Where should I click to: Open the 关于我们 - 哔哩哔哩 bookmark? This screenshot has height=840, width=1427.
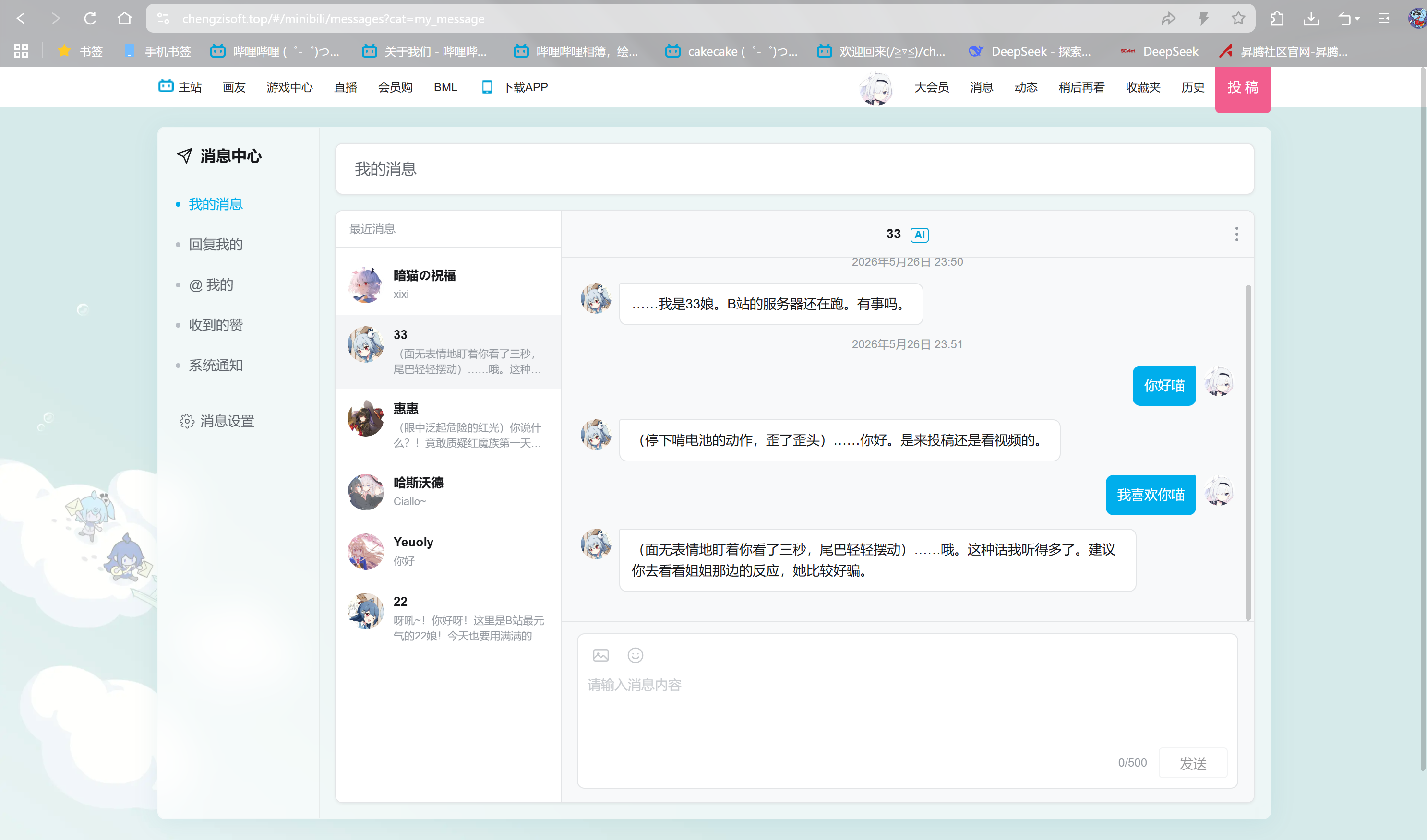[x=424, y=51]
